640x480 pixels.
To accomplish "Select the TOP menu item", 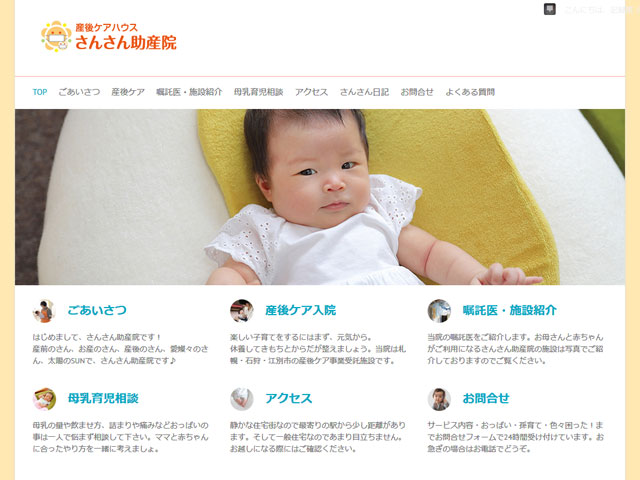I will coord(40,92).
